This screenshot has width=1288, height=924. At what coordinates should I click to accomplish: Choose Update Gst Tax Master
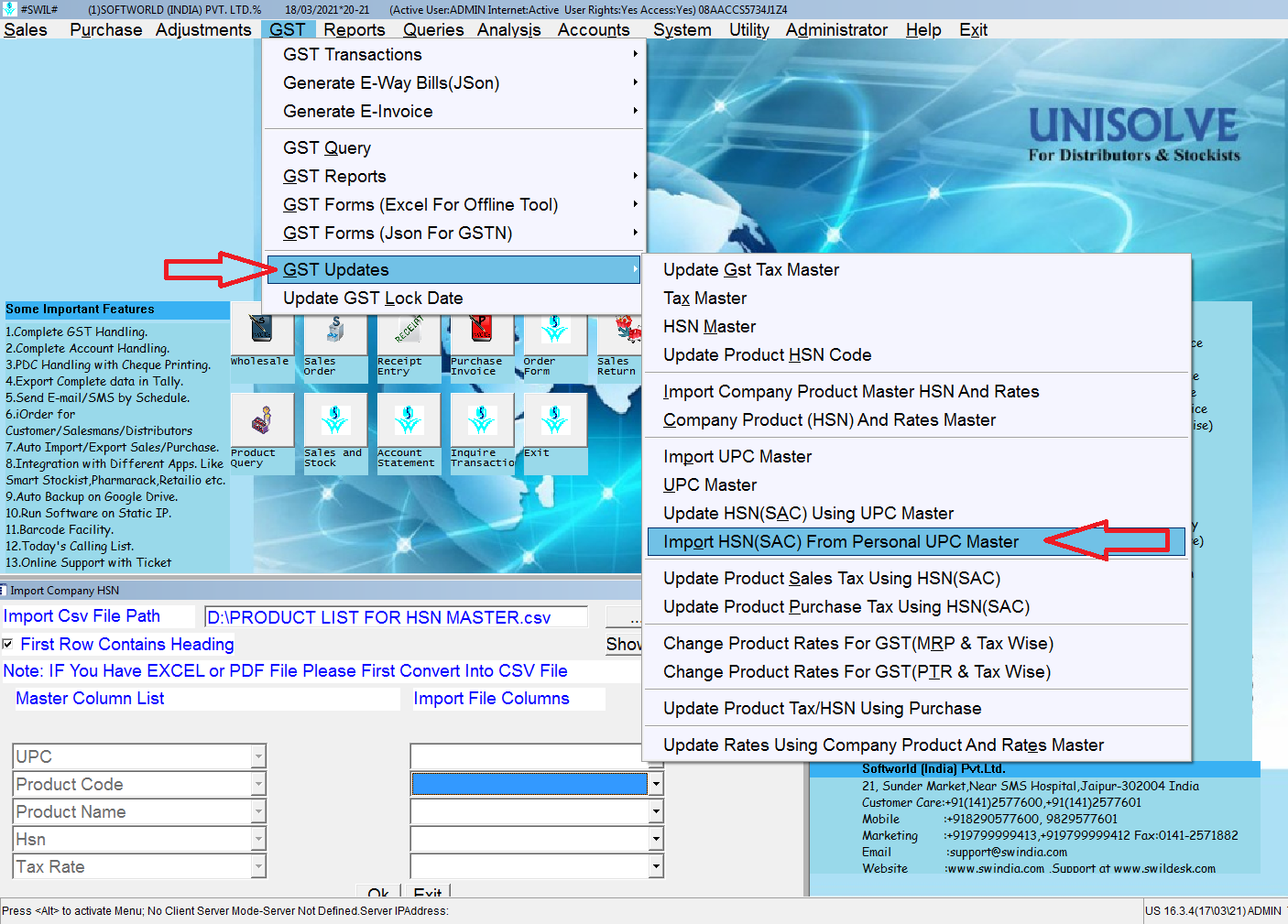916,269
